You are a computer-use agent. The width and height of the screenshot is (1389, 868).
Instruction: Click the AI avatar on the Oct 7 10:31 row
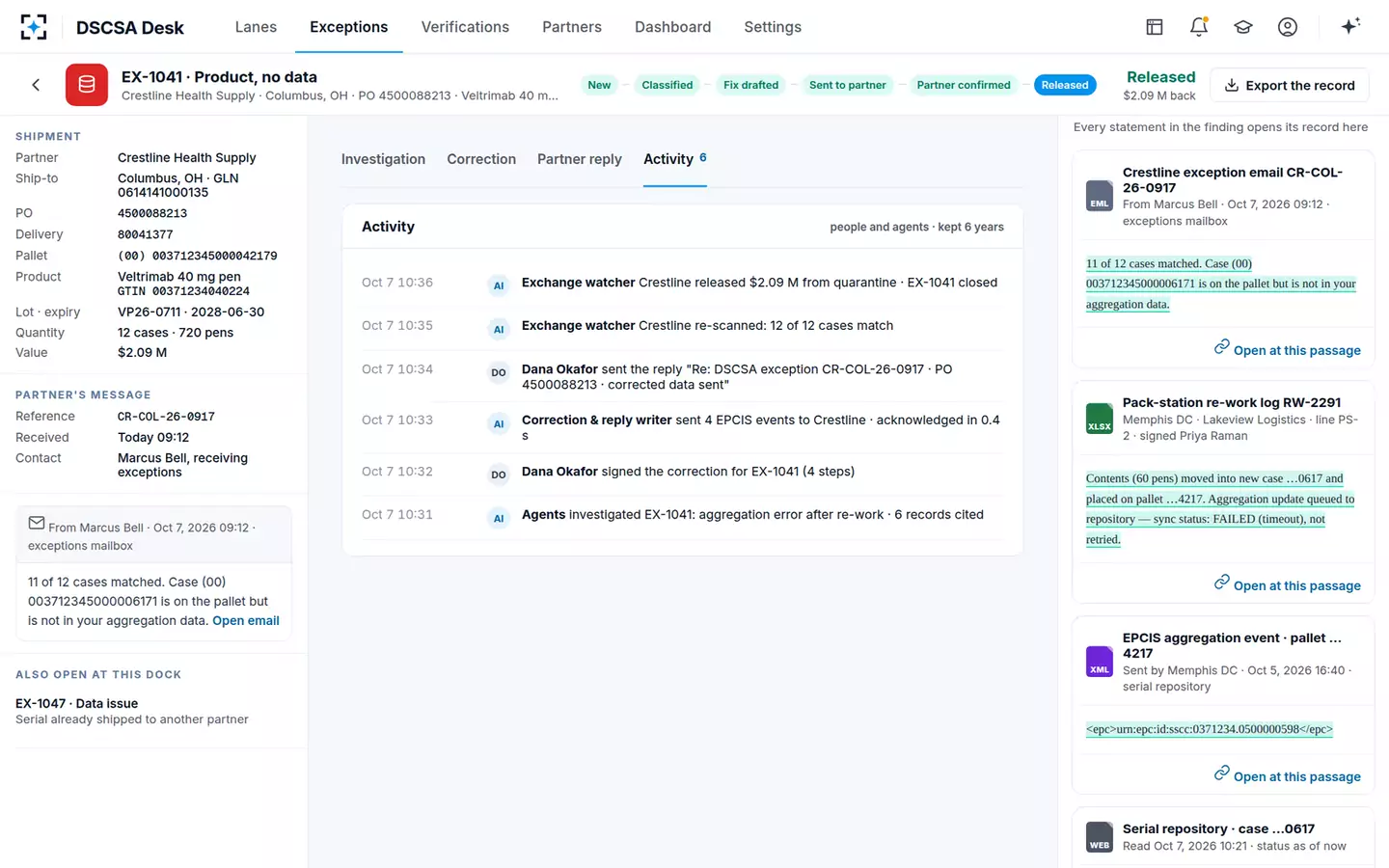click(x=499, y=518)
